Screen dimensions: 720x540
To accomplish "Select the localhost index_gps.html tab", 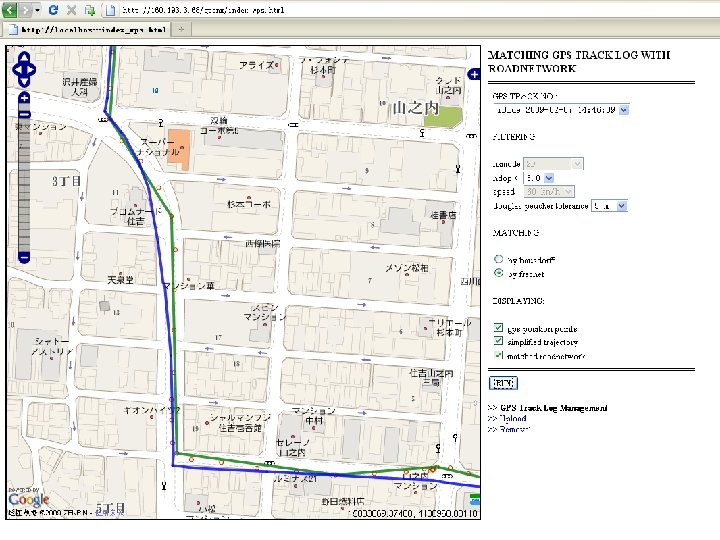I will 87,30.
